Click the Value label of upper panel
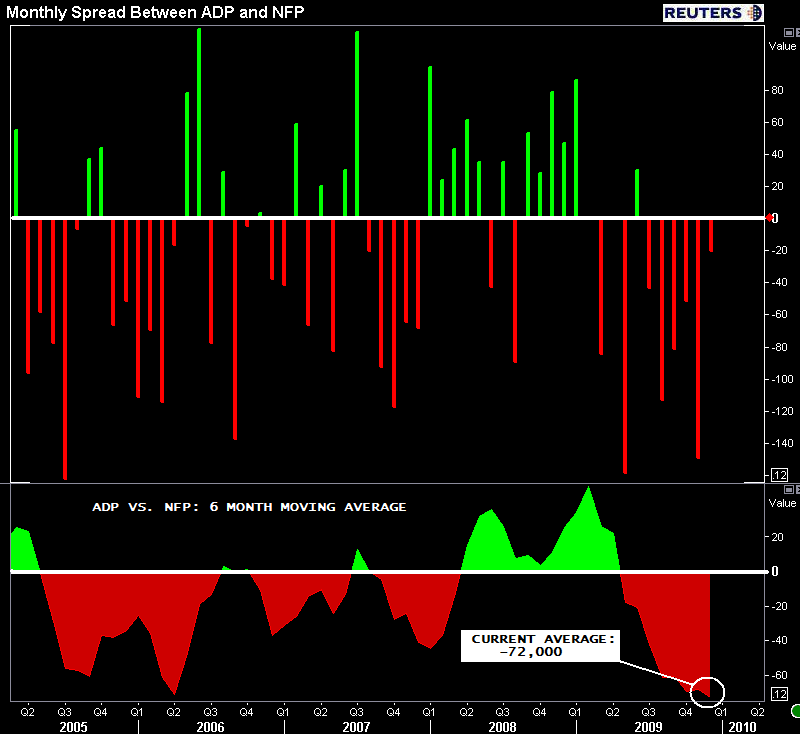 tap(782, 46)
